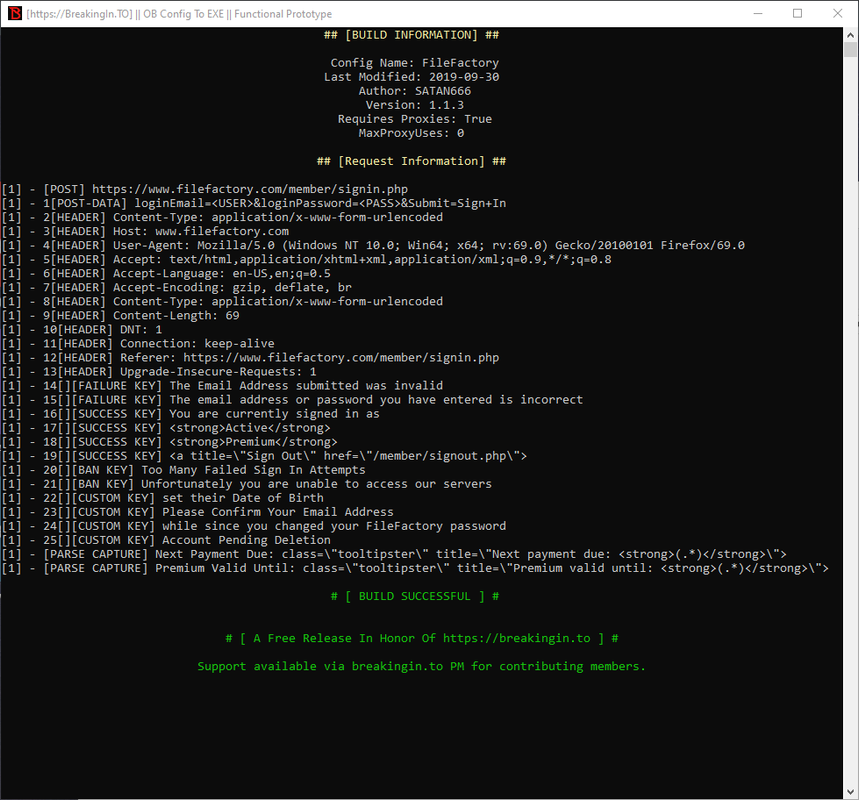Click the scrollbar down arrow

point(850,792)
